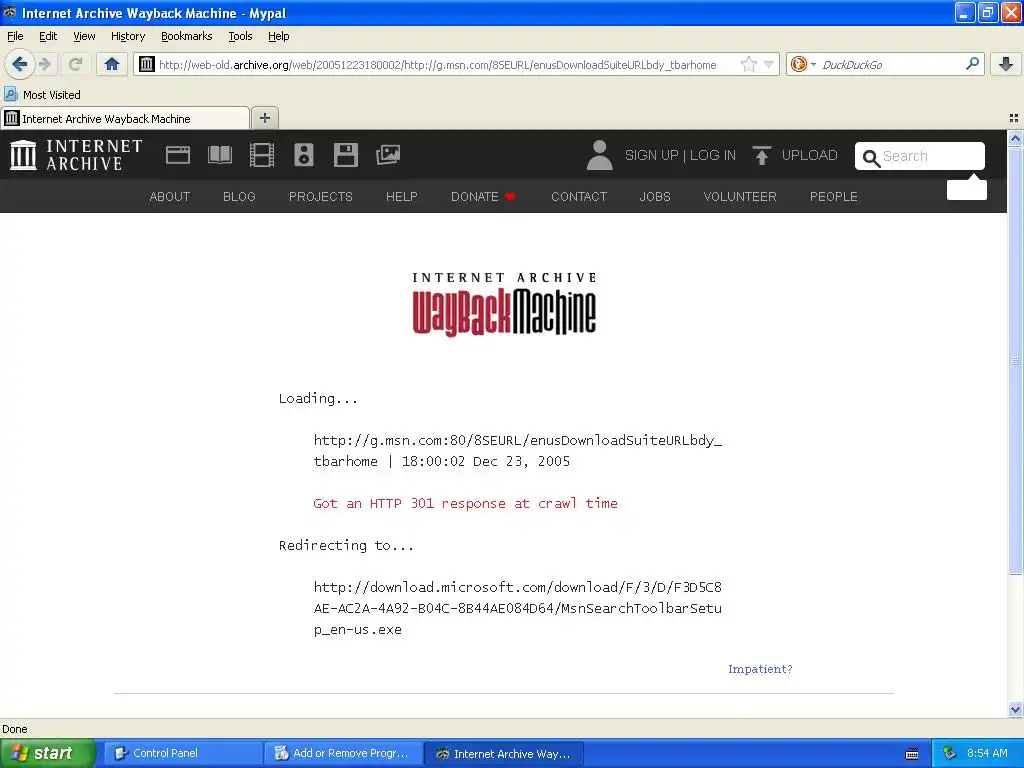
Task: Open the Software floppy disk icon
Action: pos(345,155)
